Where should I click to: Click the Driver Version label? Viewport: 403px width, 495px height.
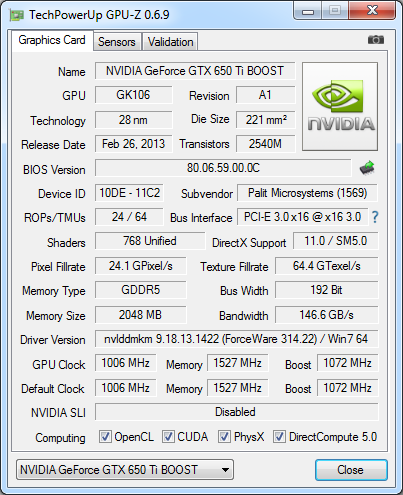[53, 340]
